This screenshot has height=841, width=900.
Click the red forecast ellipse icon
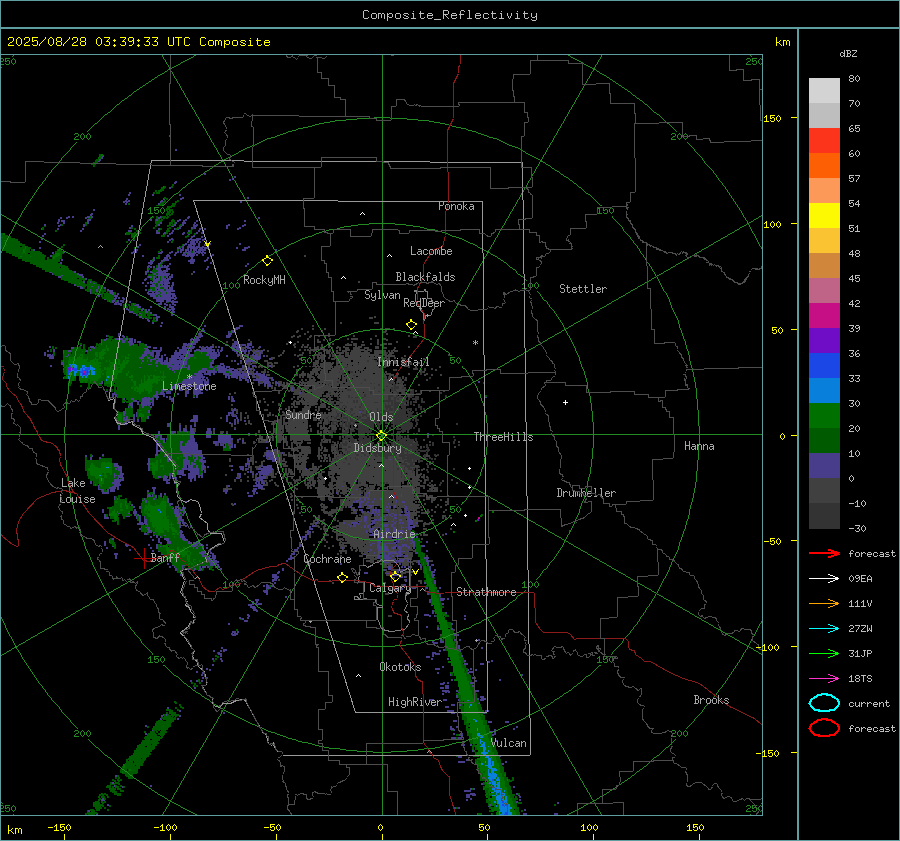coord(824,728)
